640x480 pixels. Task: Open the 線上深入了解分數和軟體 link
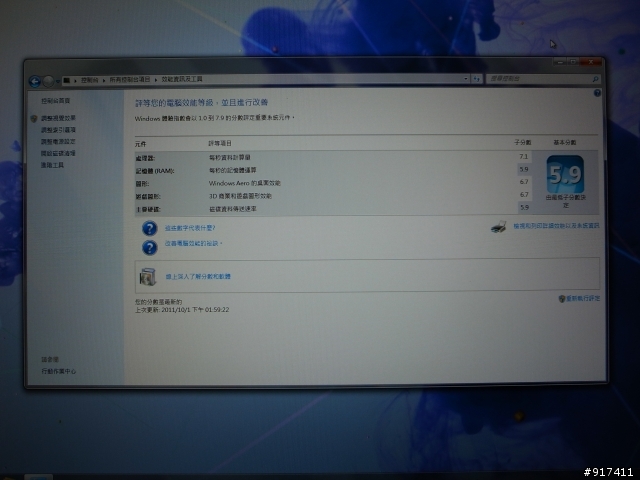point(198,276)
